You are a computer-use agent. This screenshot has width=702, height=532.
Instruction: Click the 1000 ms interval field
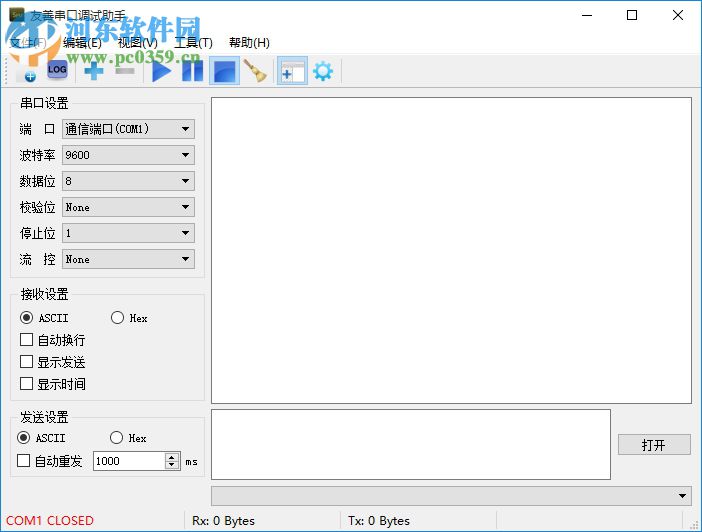129,461
